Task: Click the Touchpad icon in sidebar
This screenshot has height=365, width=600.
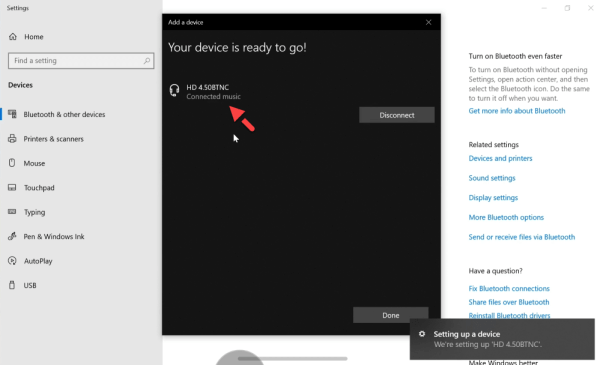Action: [x=12, y=187]
